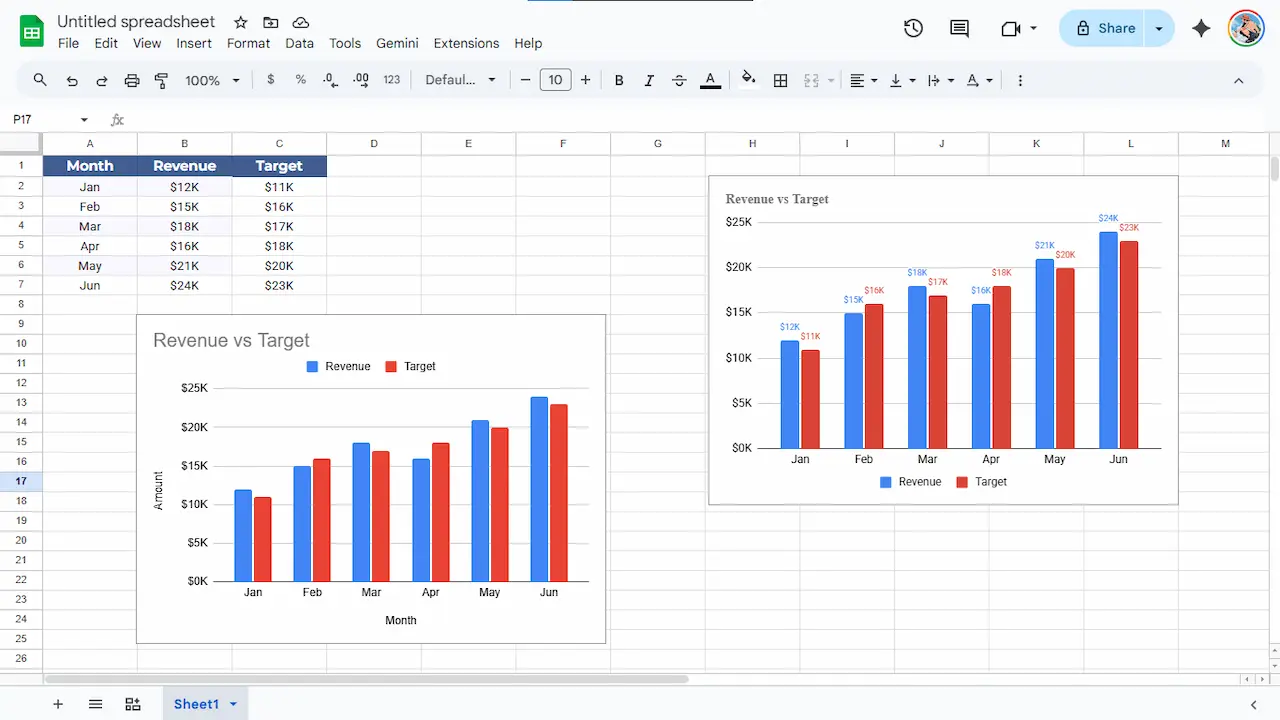Print the spreadsheet

(132, 80)
